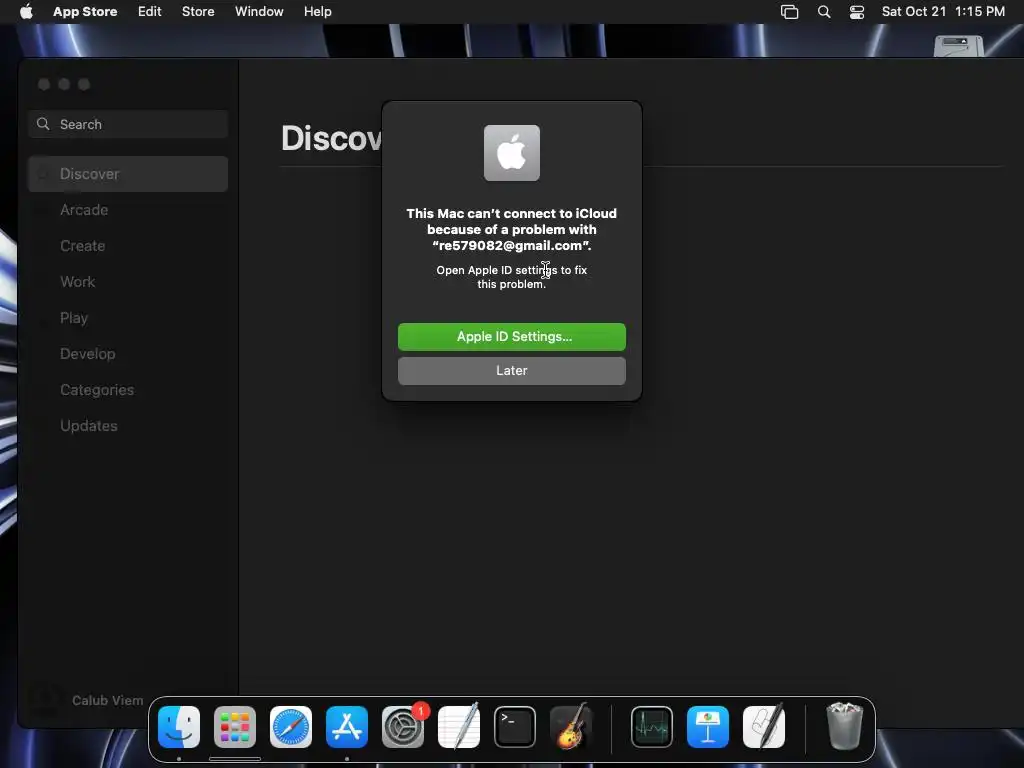Viewport: 1024px width, 768px height.
Task: Dismiss the iCloud dialog with Later
Action: point(511,370)
